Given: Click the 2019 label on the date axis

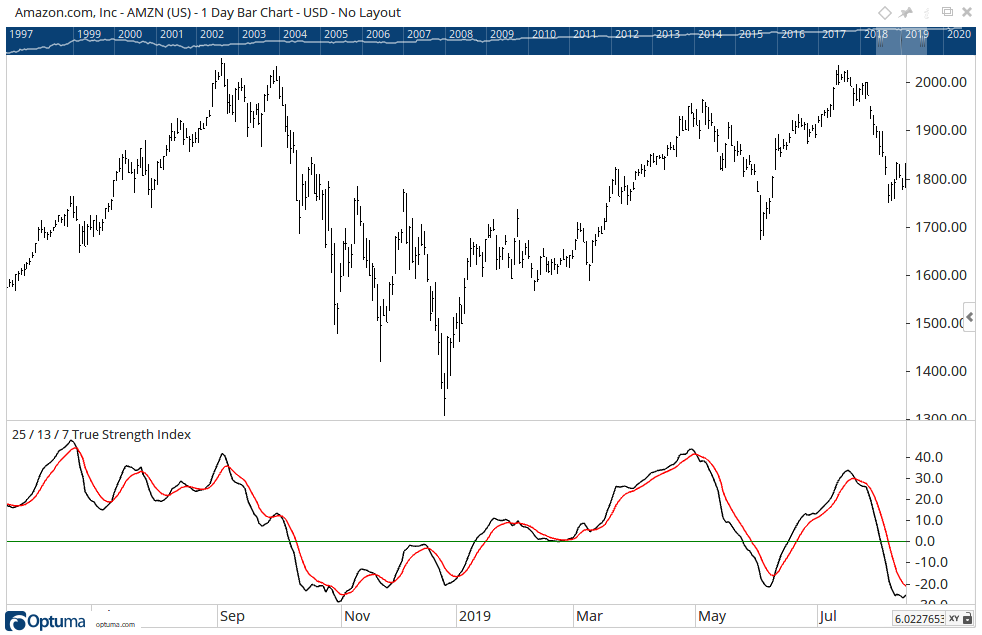Looking at the screenshot, I should pyautogui.click(x=475, y=616).
